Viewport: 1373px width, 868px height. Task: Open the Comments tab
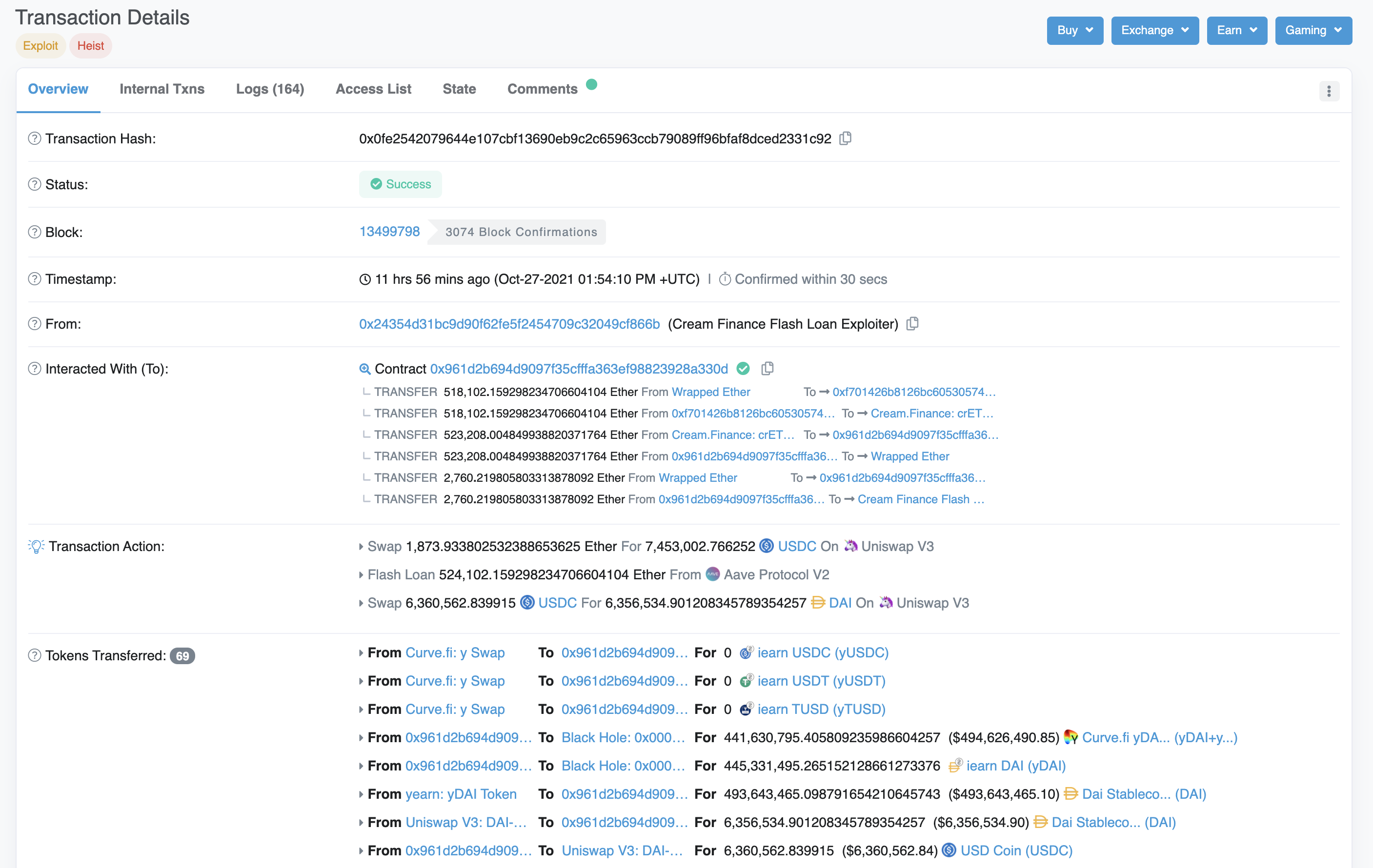[542, 89]
